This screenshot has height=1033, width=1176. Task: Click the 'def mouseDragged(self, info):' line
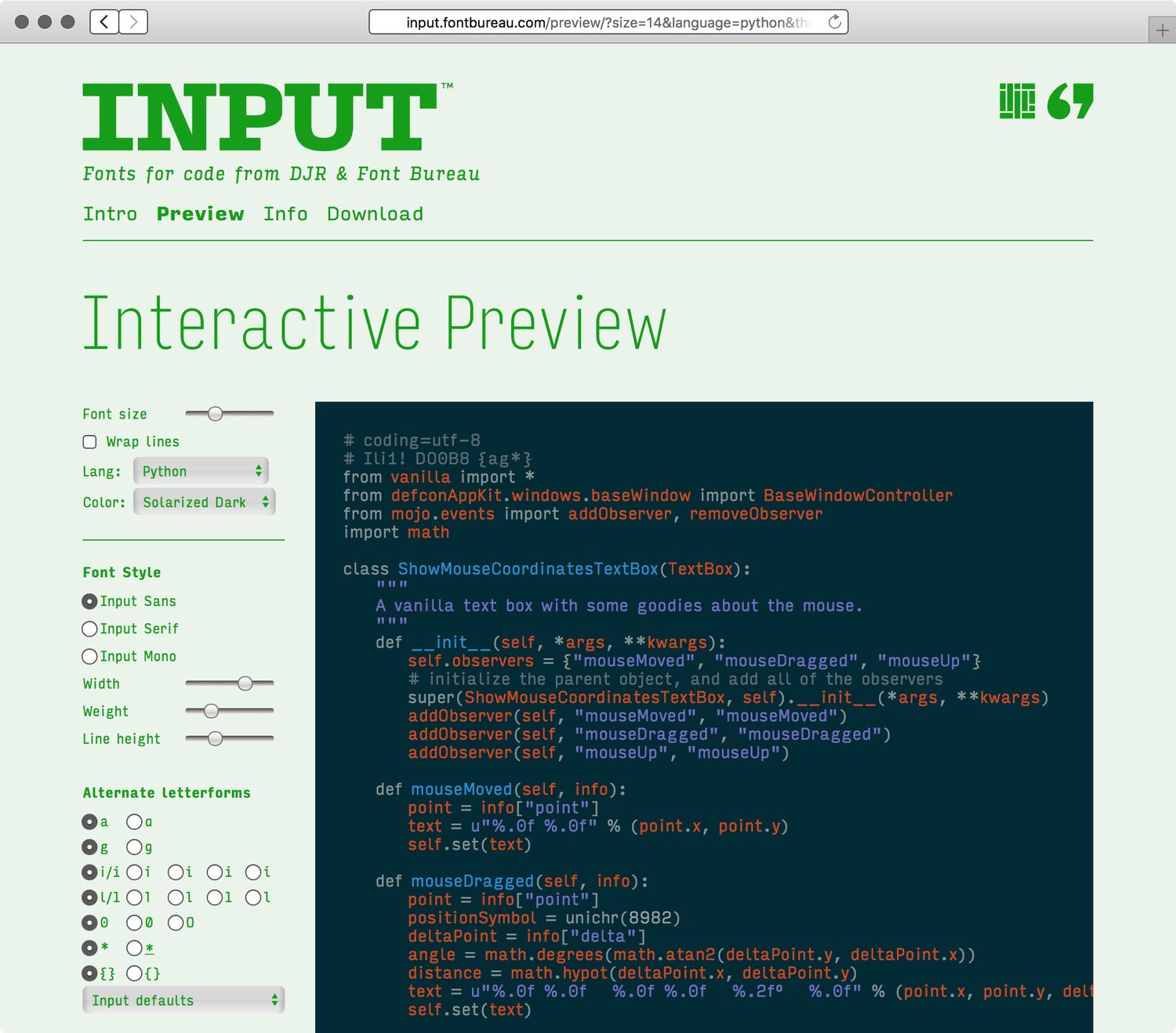click(512, 881)
